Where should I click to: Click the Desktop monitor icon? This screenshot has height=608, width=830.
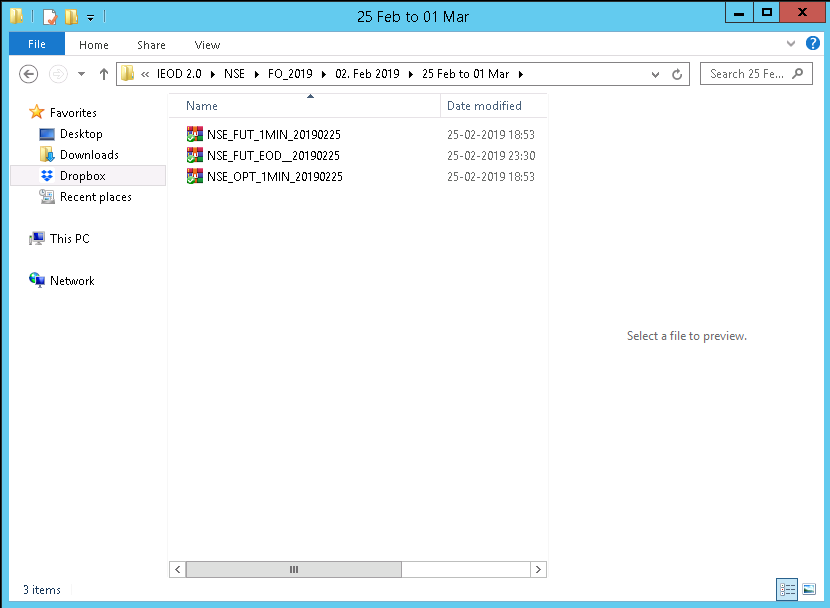pyautogui.click(x=47, y=134)
